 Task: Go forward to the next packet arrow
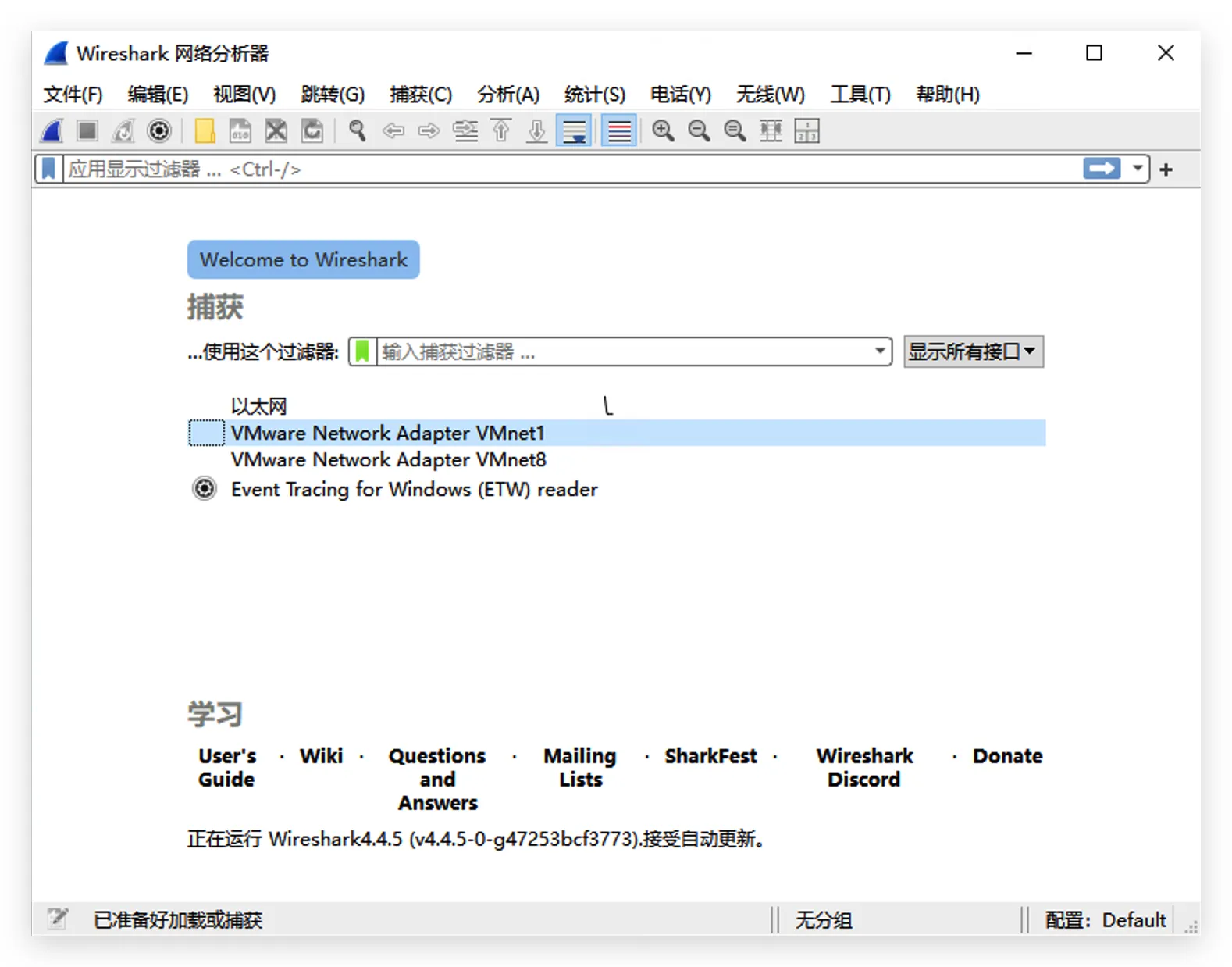tap(429, 130)
